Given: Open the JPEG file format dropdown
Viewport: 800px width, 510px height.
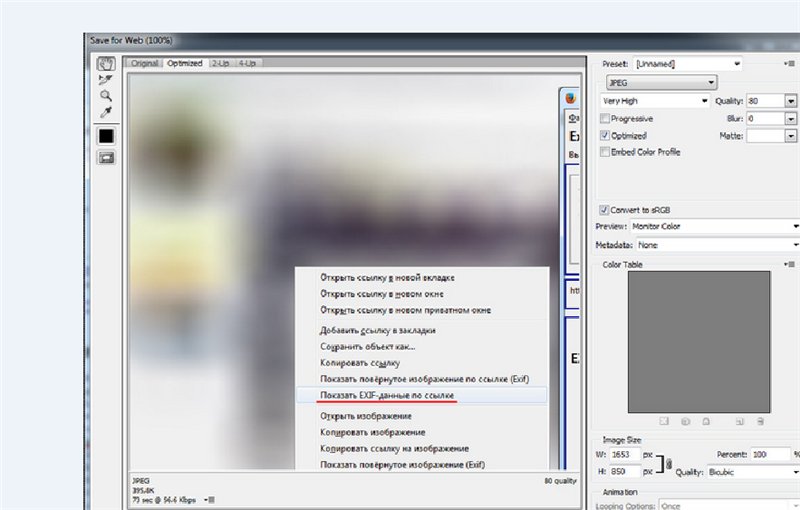Looking at the screenshot, I should coord(661,83).
